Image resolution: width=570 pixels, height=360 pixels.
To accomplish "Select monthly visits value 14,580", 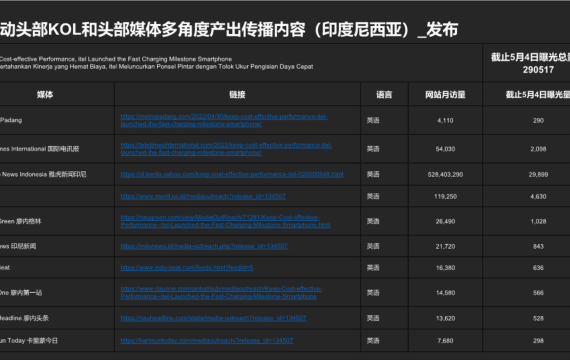I will pyautogui.click(x=445, y=293).
